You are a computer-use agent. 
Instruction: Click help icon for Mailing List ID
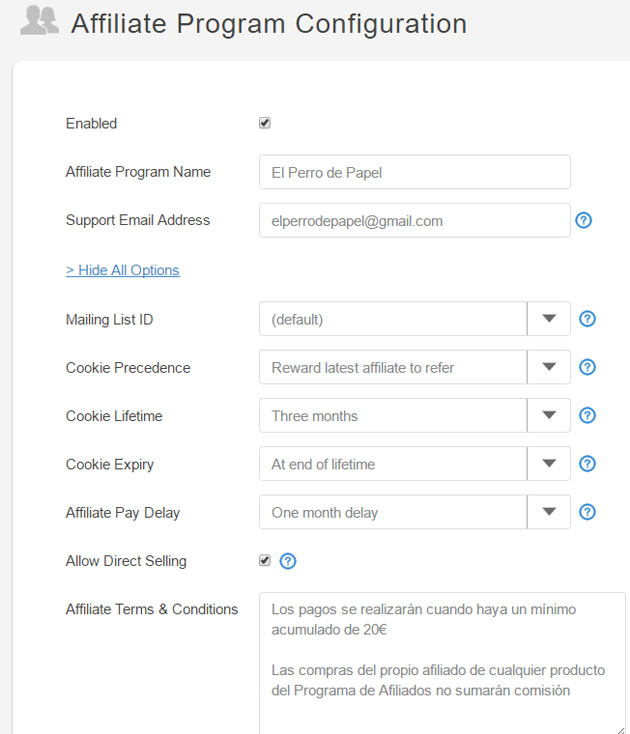coord(588,319)
